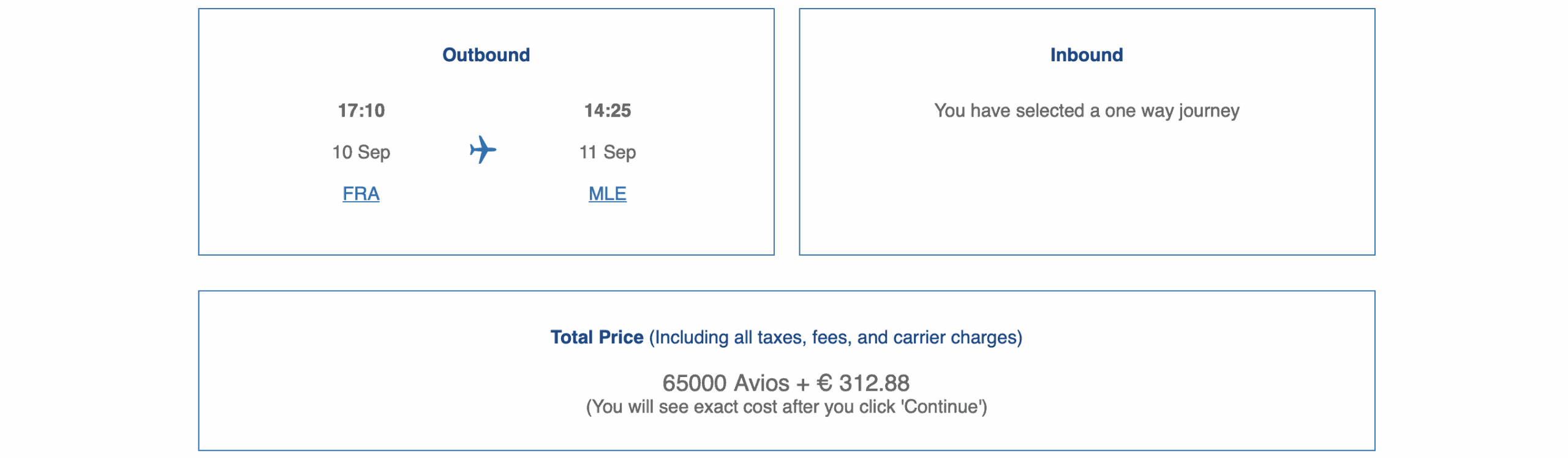Select the 14:25 arrival time
Image resolution: width=1568 pixels, height=458 pixels.
(x=607, y=110)
